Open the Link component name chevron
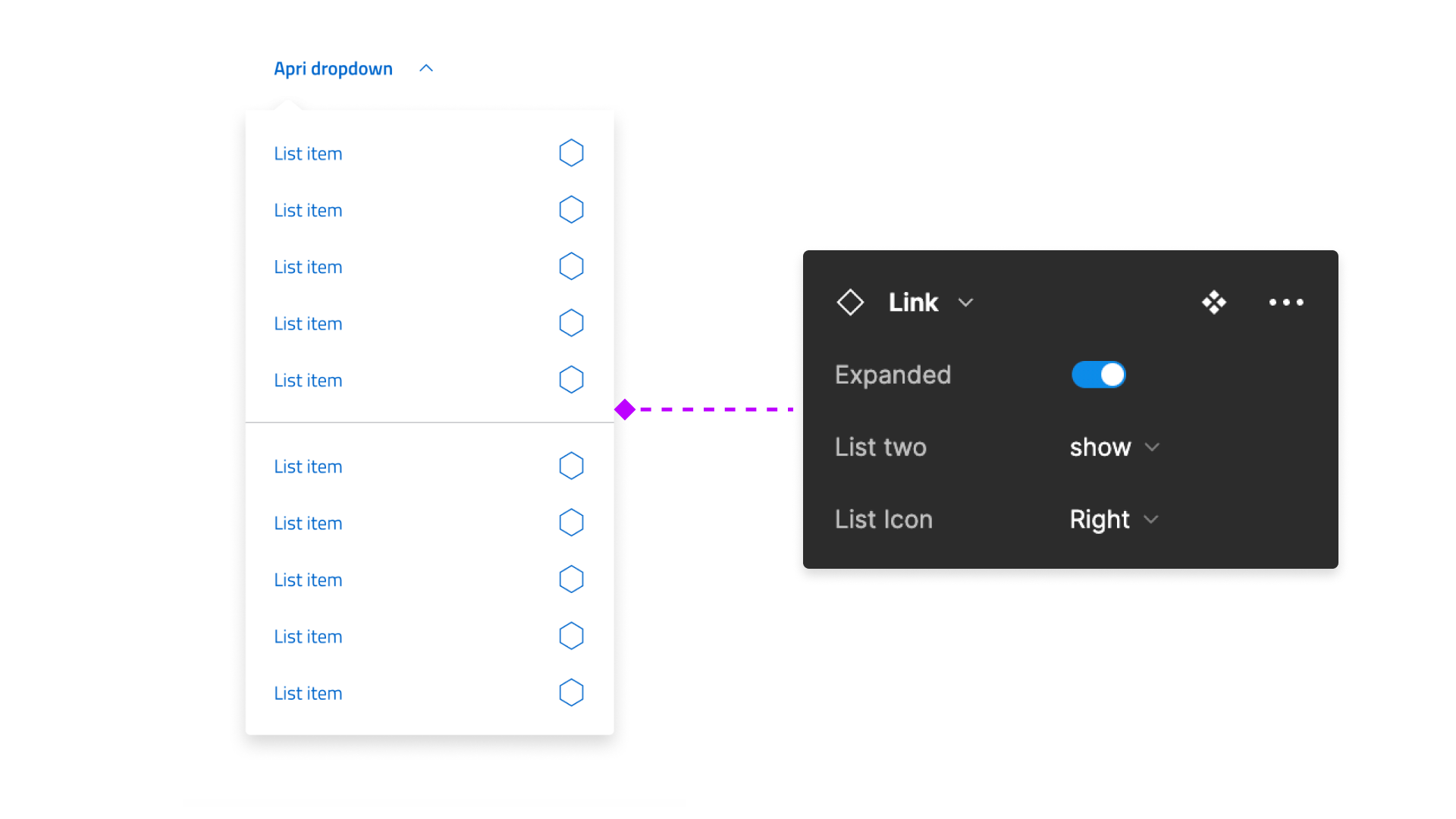Viewport: 1456px width, 819px height. pos(965,303)
